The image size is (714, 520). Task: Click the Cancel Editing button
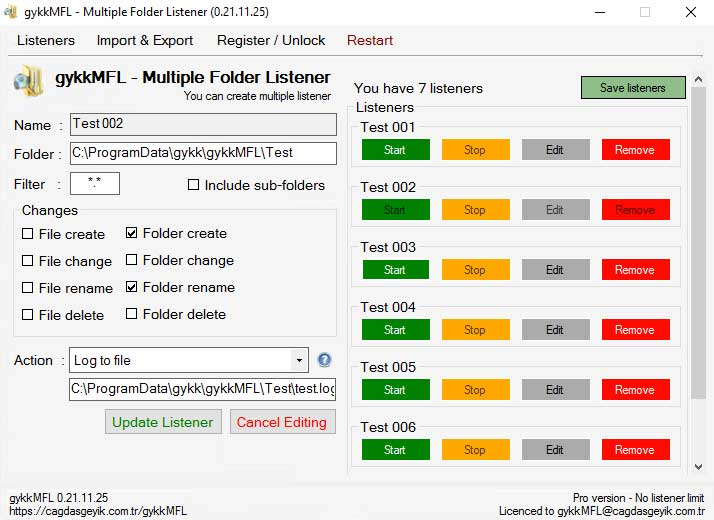282,422
